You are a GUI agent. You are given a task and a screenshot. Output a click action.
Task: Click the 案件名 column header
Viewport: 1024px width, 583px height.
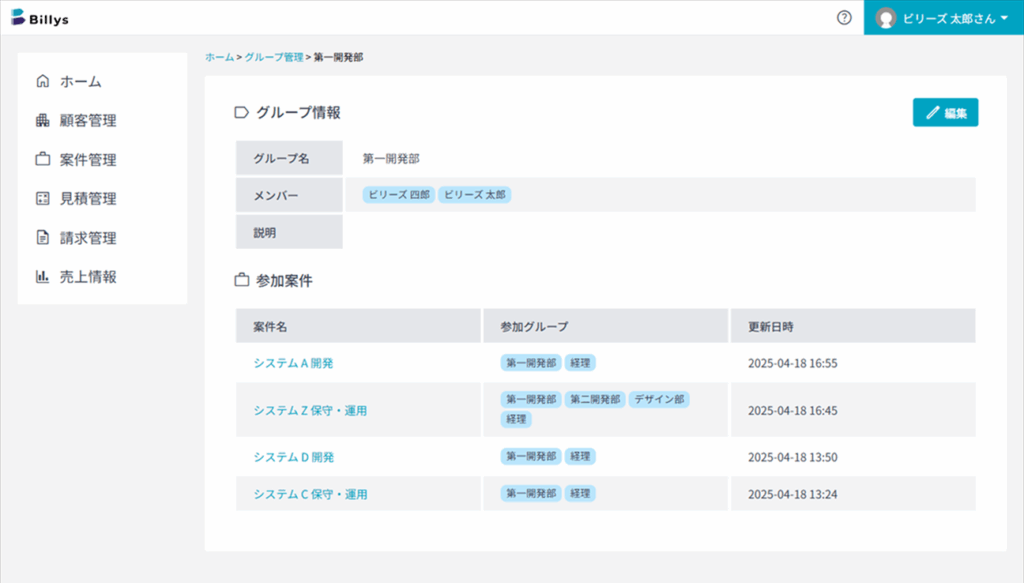coord(359,326)
